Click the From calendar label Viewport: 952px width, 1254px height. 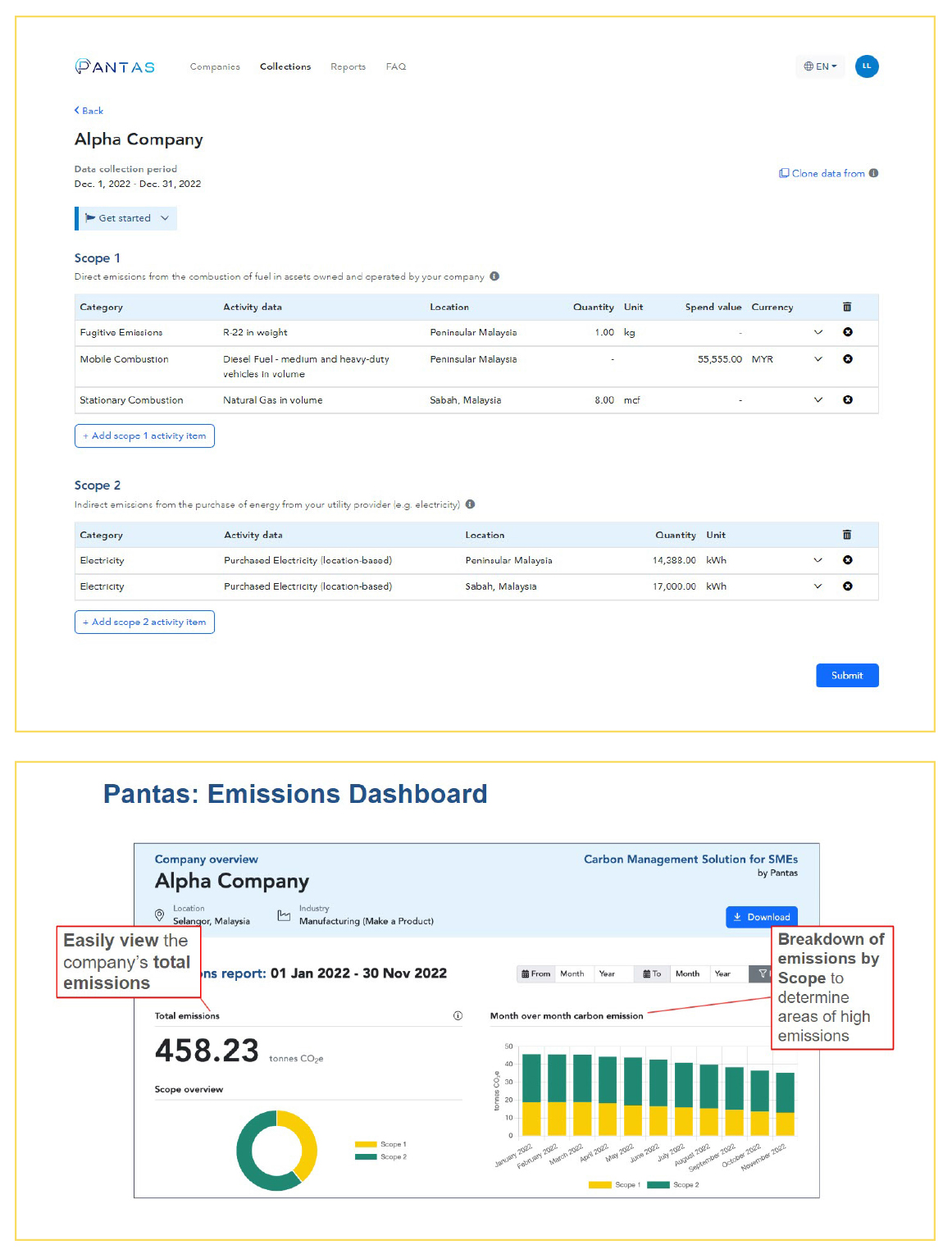536,974
